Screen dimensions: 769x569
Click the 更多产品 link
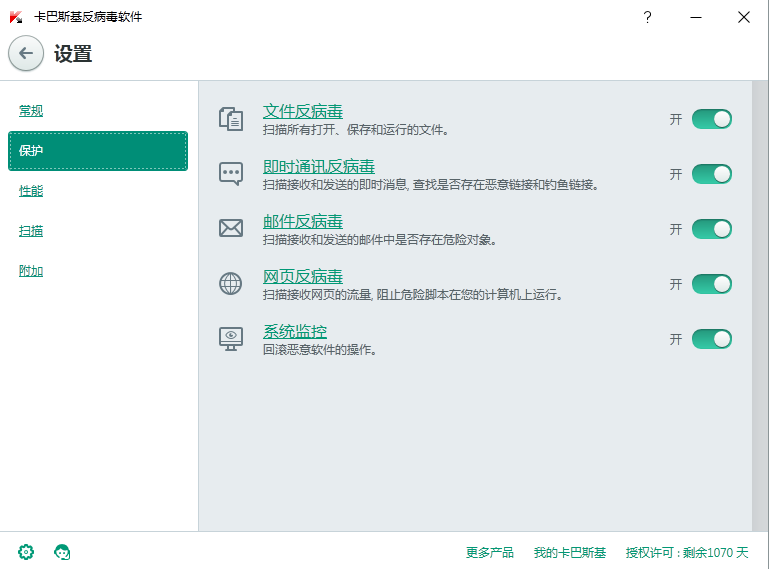coord(489,553)
